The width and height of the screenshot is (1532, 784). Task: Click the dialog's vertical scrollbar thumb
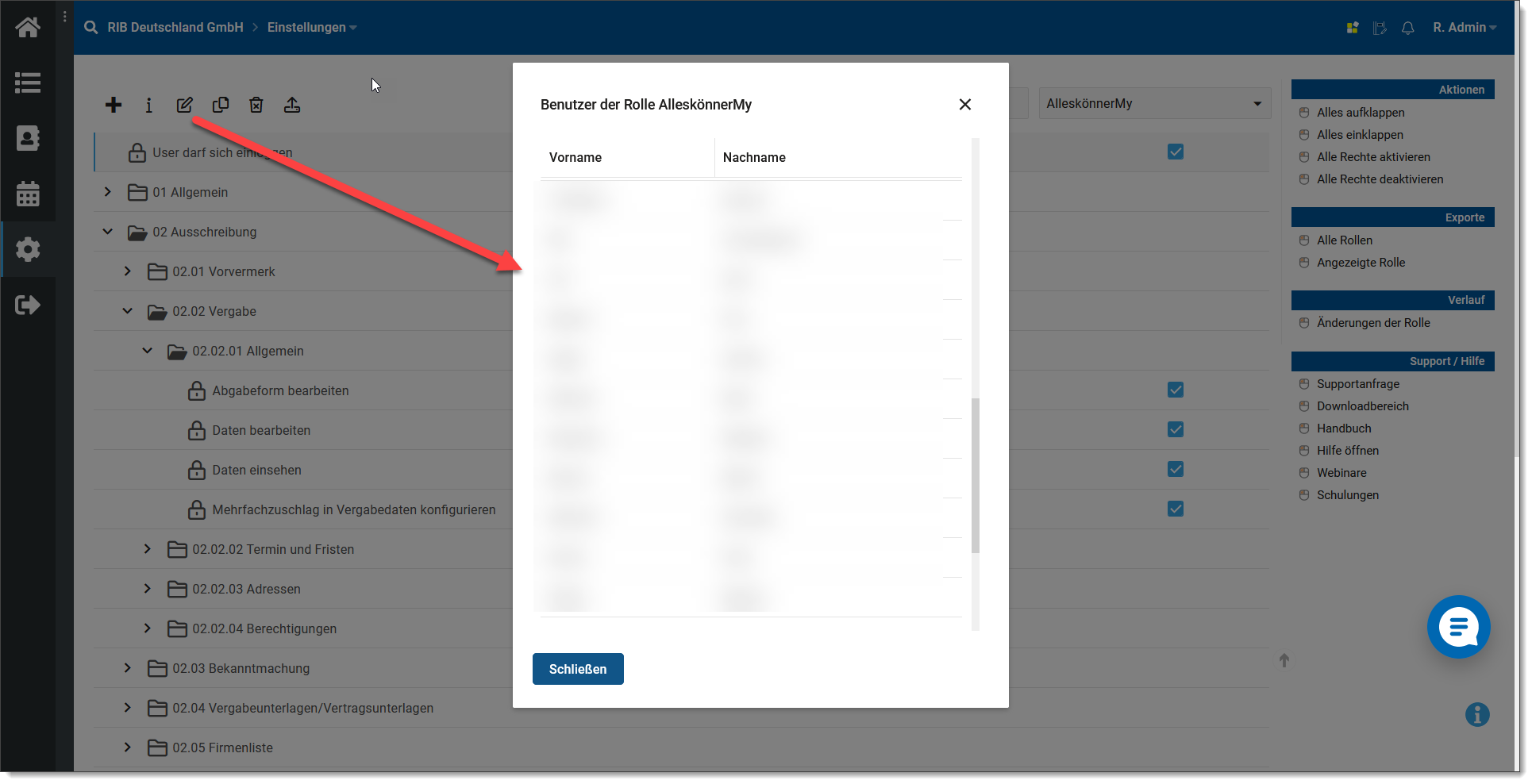[976, 475]
